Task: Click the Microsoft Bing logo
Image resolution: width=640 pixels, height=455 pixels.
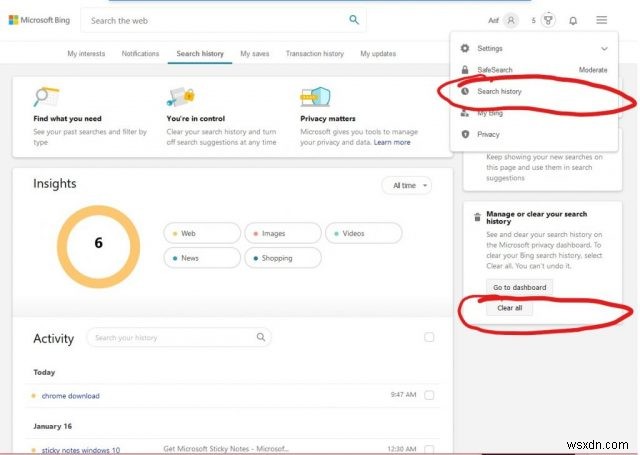Action: click(40, 20)
